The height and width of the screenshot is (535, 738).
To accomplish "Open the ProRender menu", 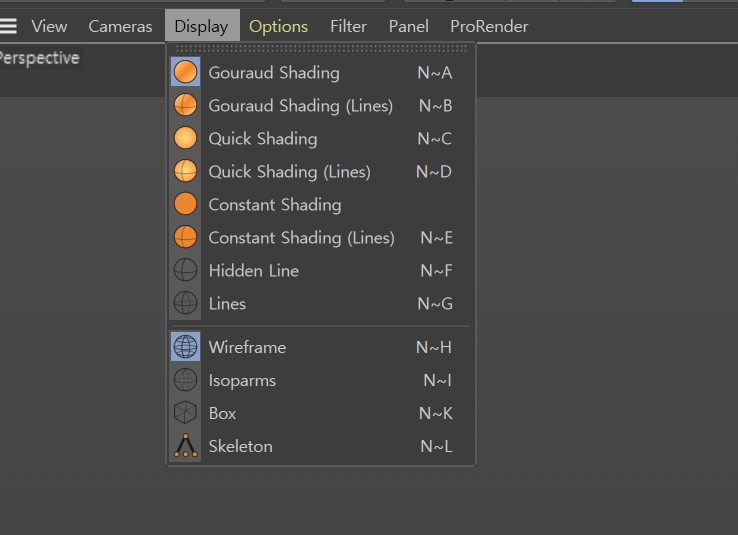I will (489, 26).
